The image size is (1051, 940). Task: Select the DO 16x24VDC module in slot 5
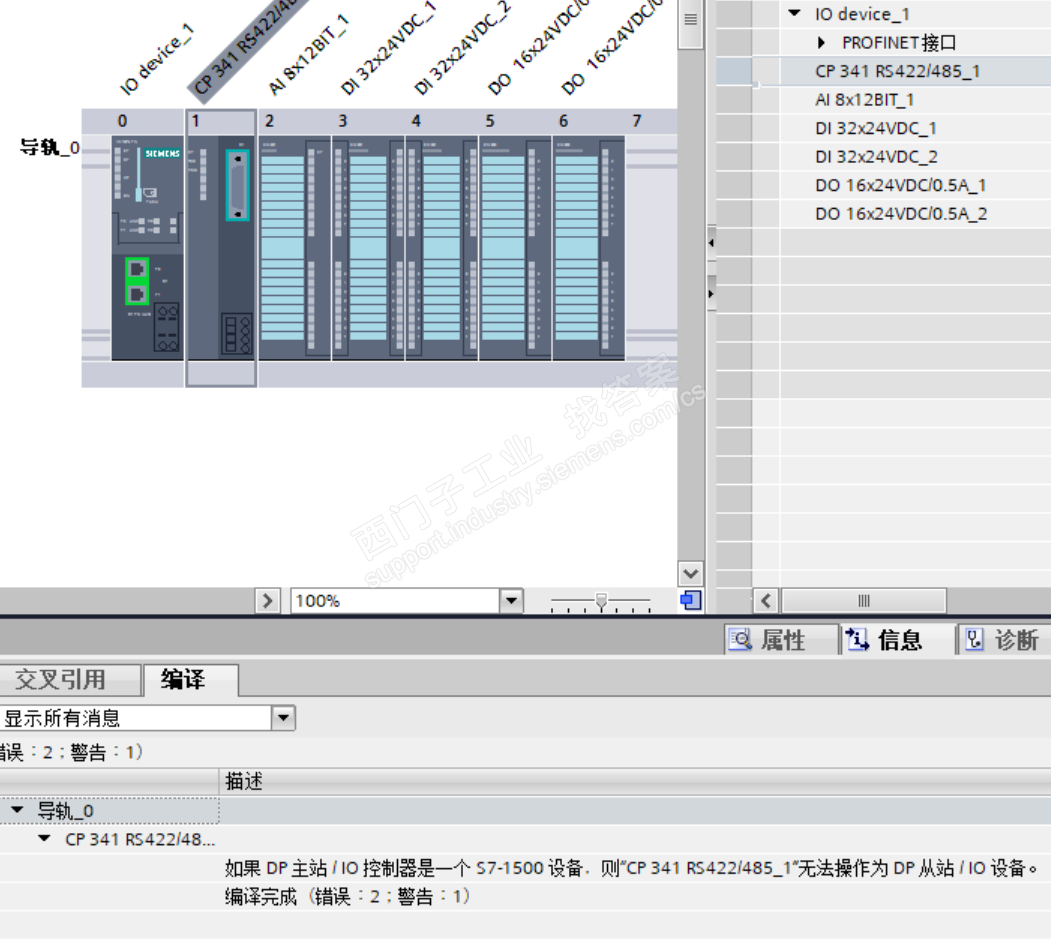coord(515,248)
